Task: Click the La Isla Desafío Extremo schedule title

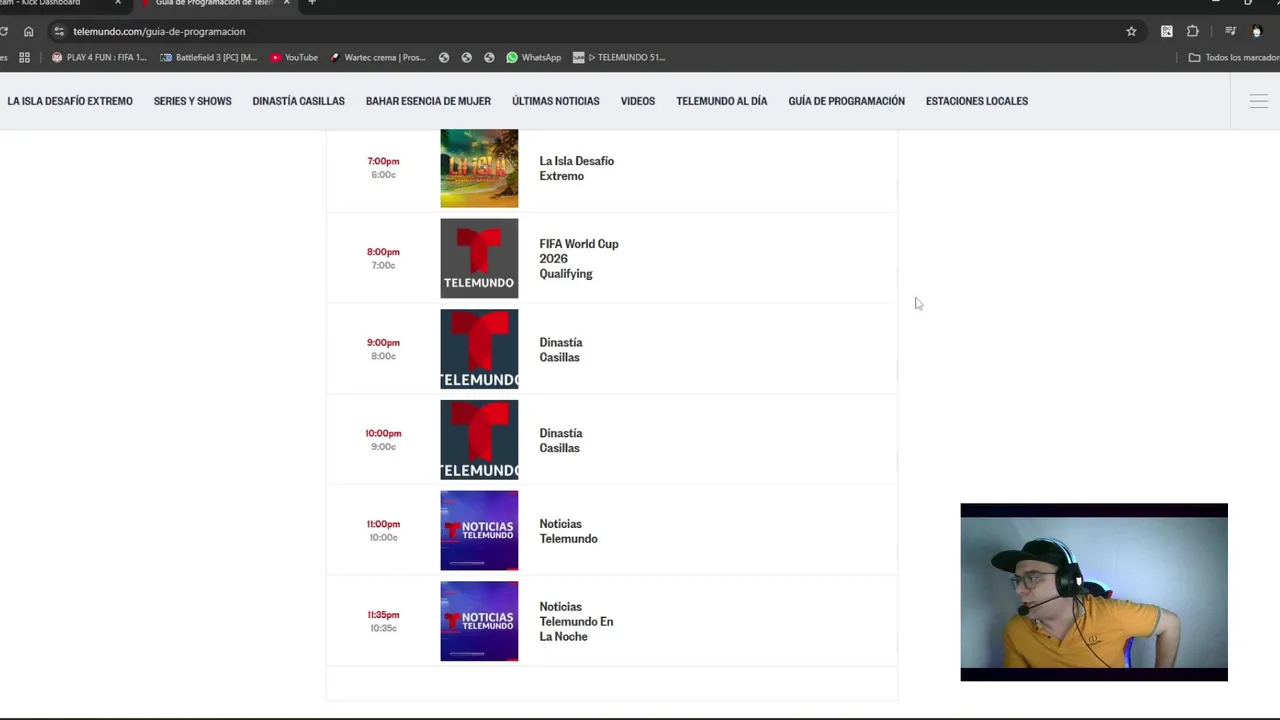Action: (577, 168)
